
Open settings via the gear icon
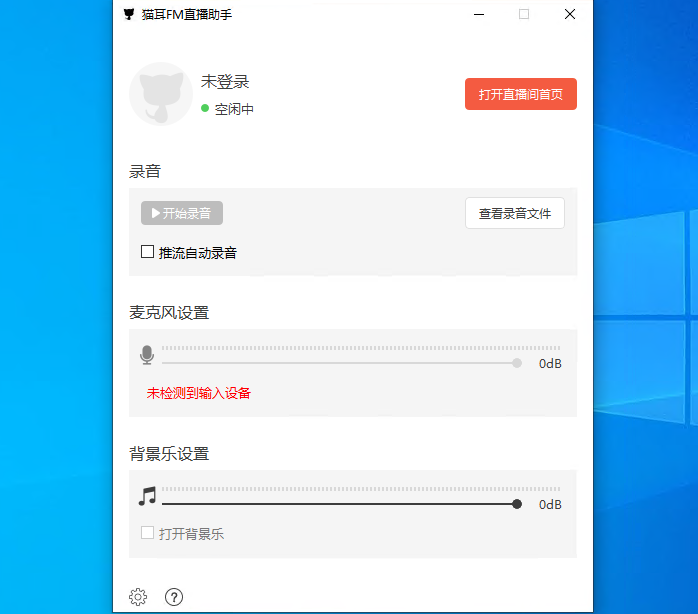[138, 597]
